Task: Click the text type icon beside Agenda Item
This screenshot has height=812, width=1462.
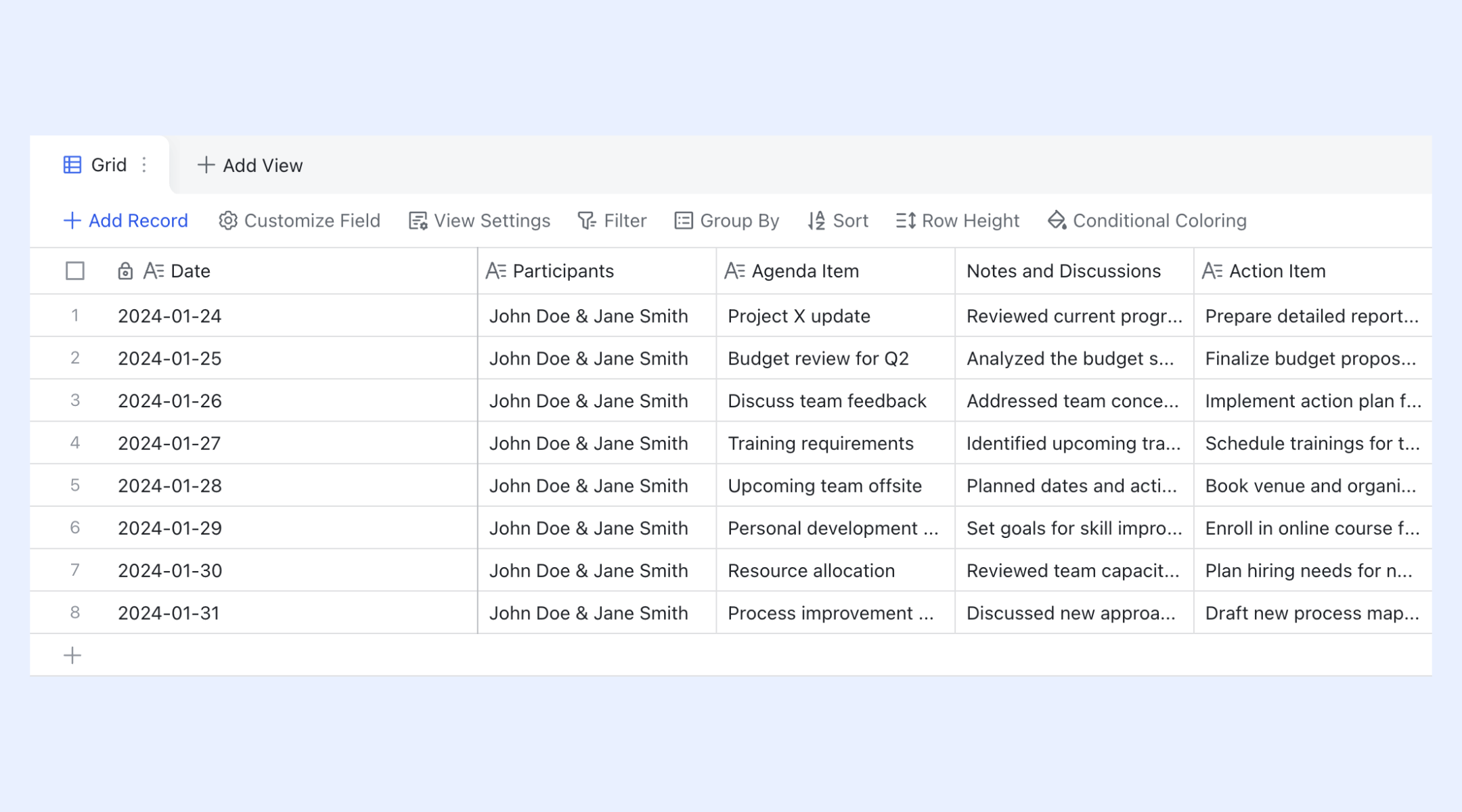Action: point(735,271)
